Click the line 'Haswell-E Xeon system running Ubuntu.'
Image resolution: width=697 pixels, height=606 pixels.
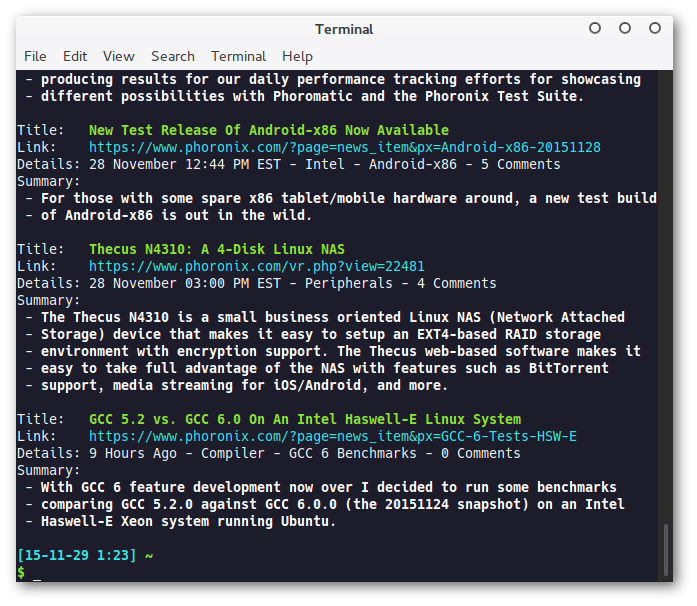coord(188,522)
